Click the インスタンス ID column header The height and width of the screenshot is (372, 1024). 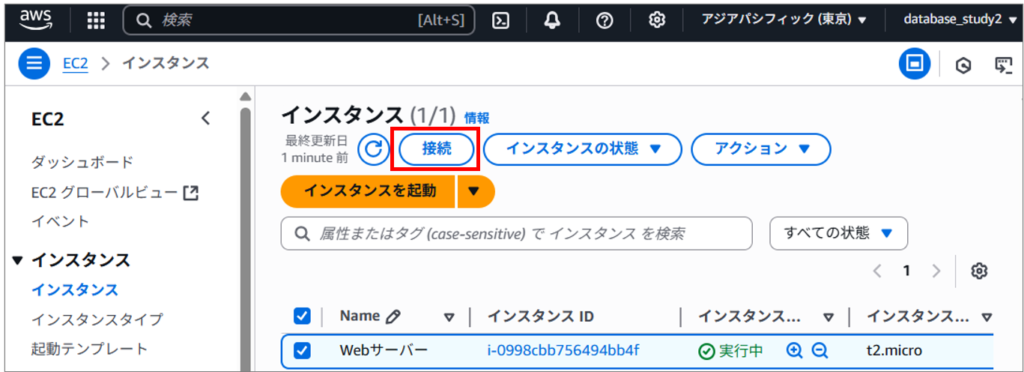click(x=541, y=317)
